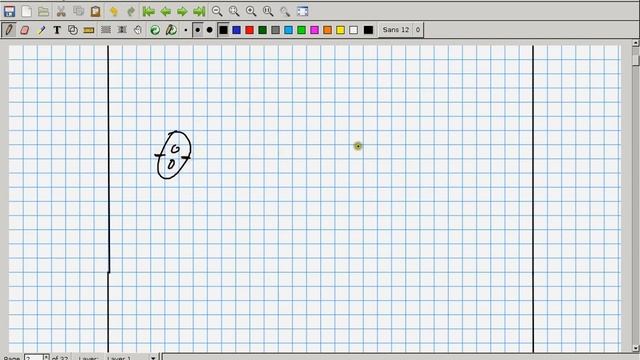Pick the light green color swatch
Image resolution: width=640 pixels, height=360 pixels.
pos(302,30)
